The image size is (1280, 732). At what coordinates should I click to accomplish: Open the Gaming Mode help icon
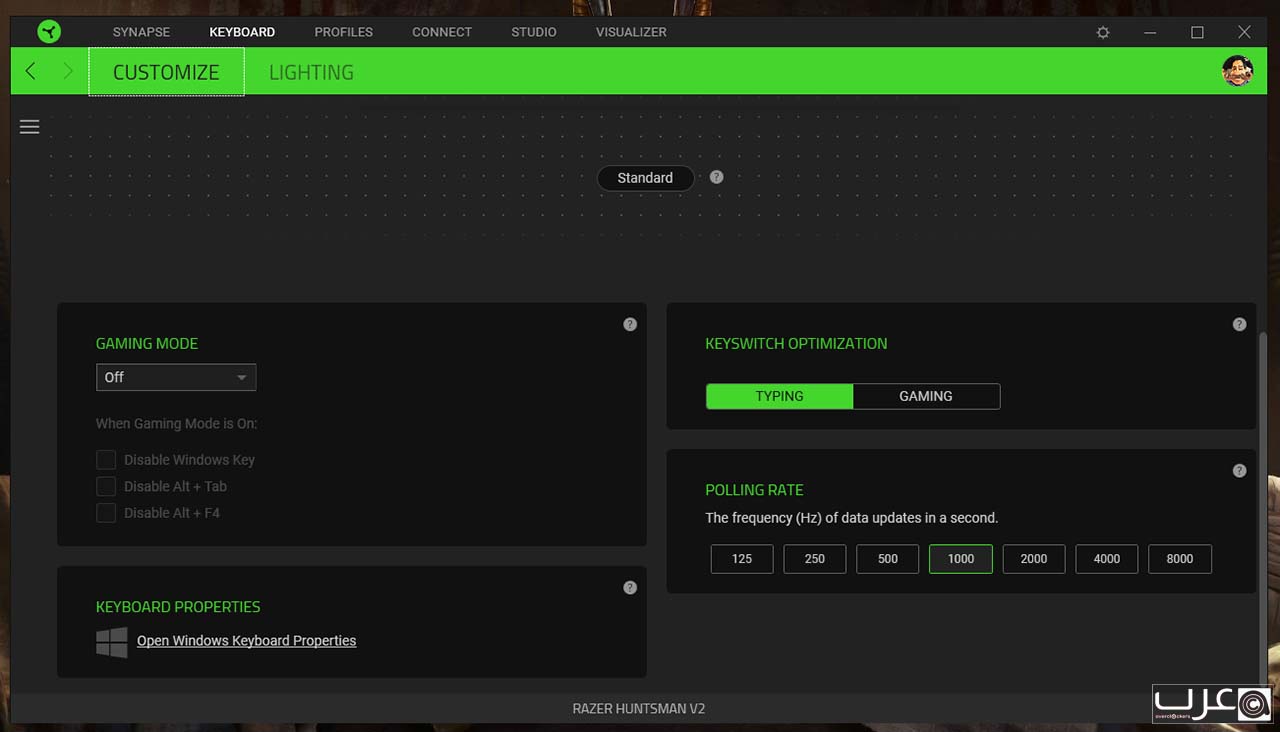coord(630,324)
